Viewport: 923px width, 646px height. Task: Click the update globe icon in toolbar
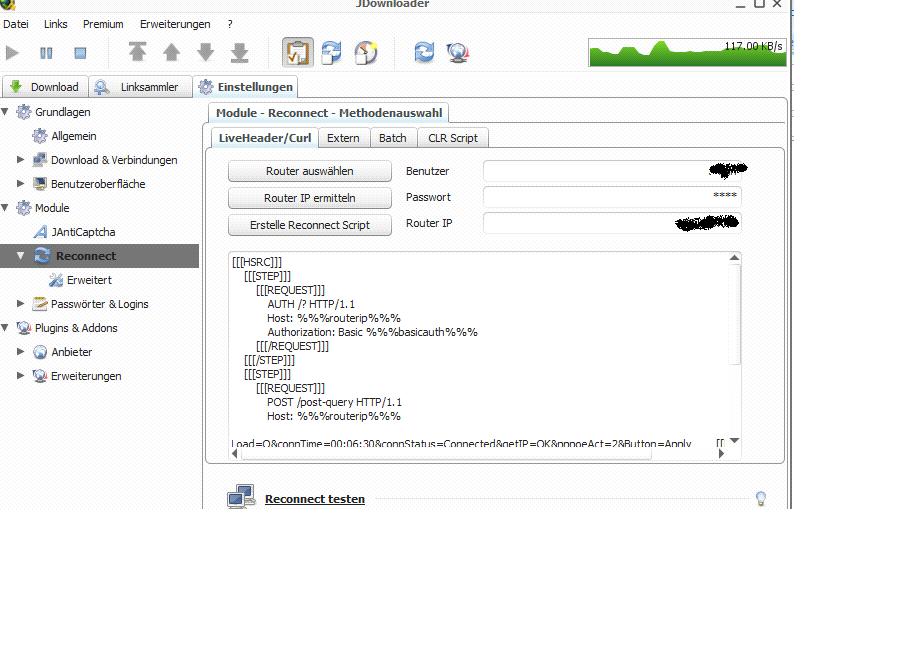click(458, 52)
